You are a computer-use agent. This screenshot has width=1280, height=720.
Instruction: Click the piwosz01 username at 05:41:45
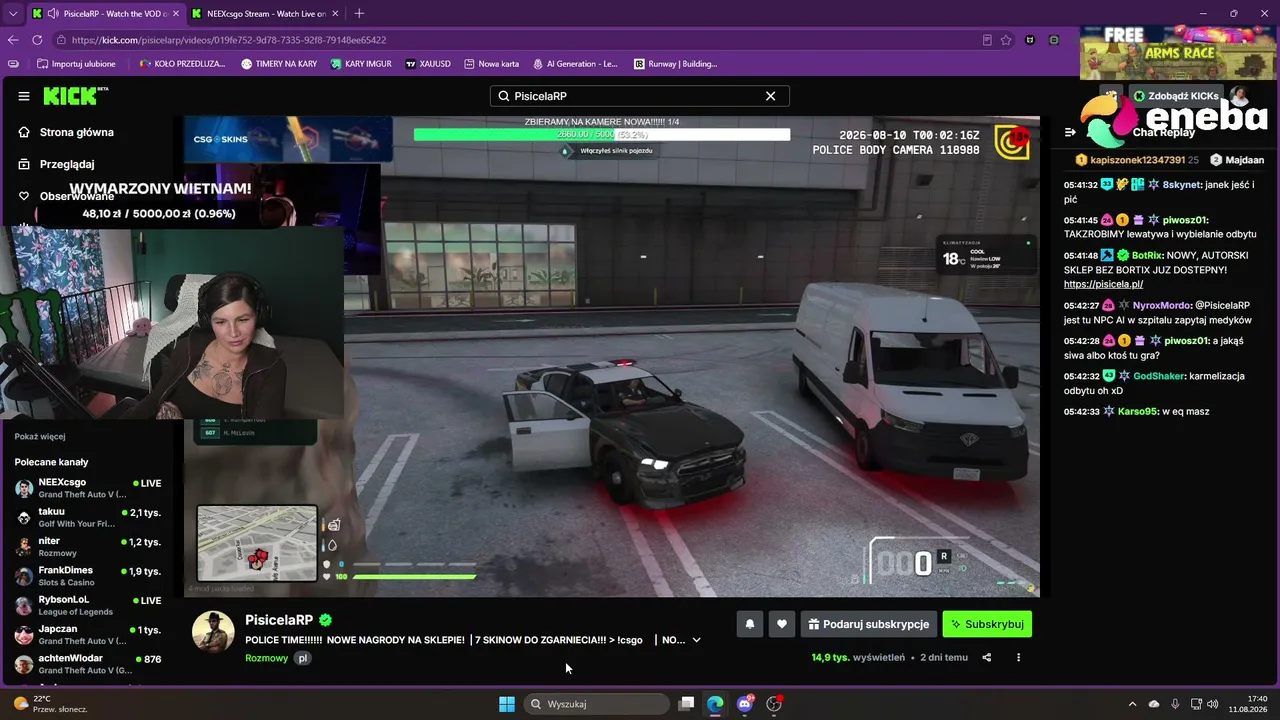(1185, 220)
